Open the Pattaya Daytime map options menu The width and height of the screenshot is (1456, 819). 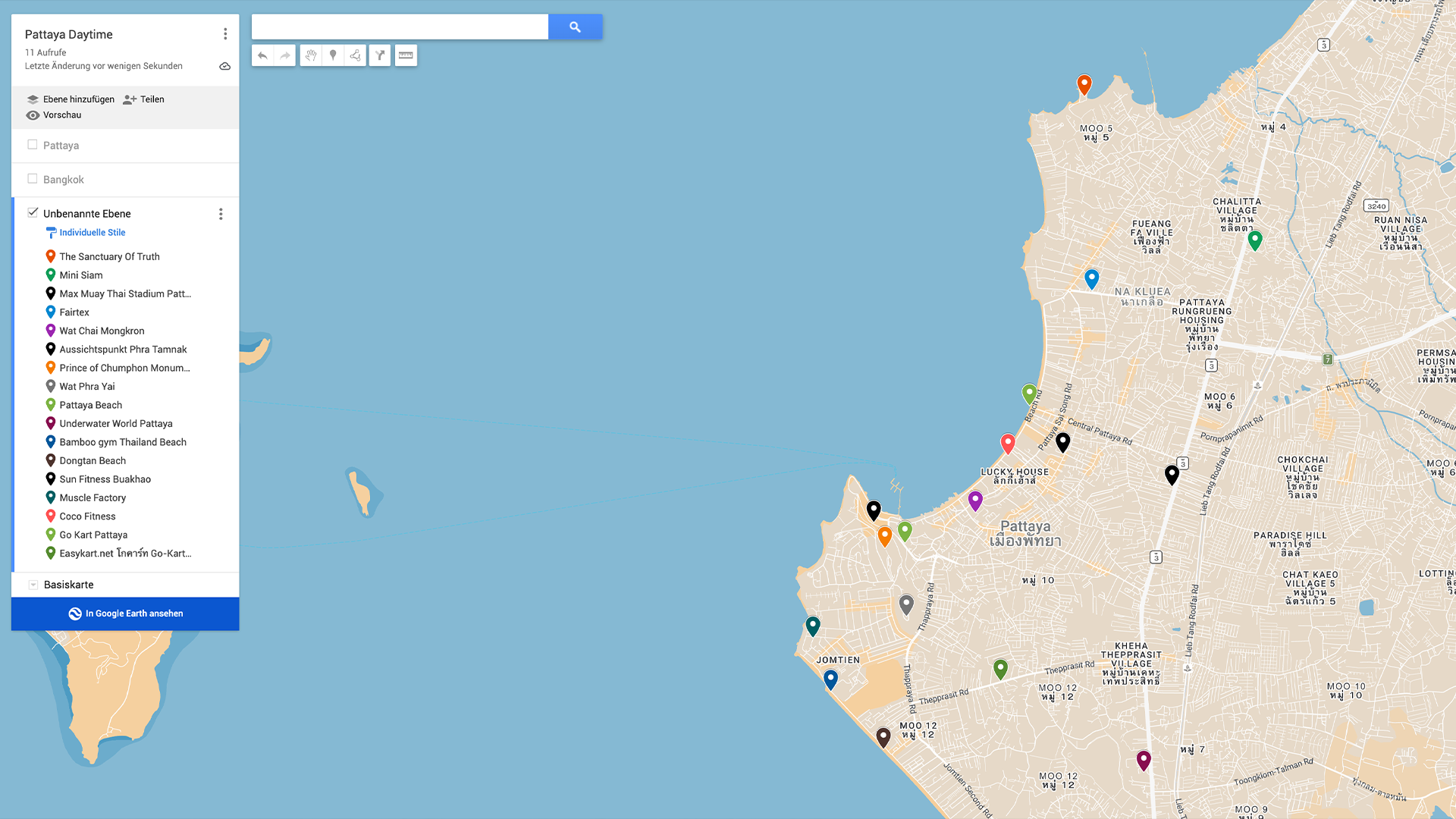[225, 34]
